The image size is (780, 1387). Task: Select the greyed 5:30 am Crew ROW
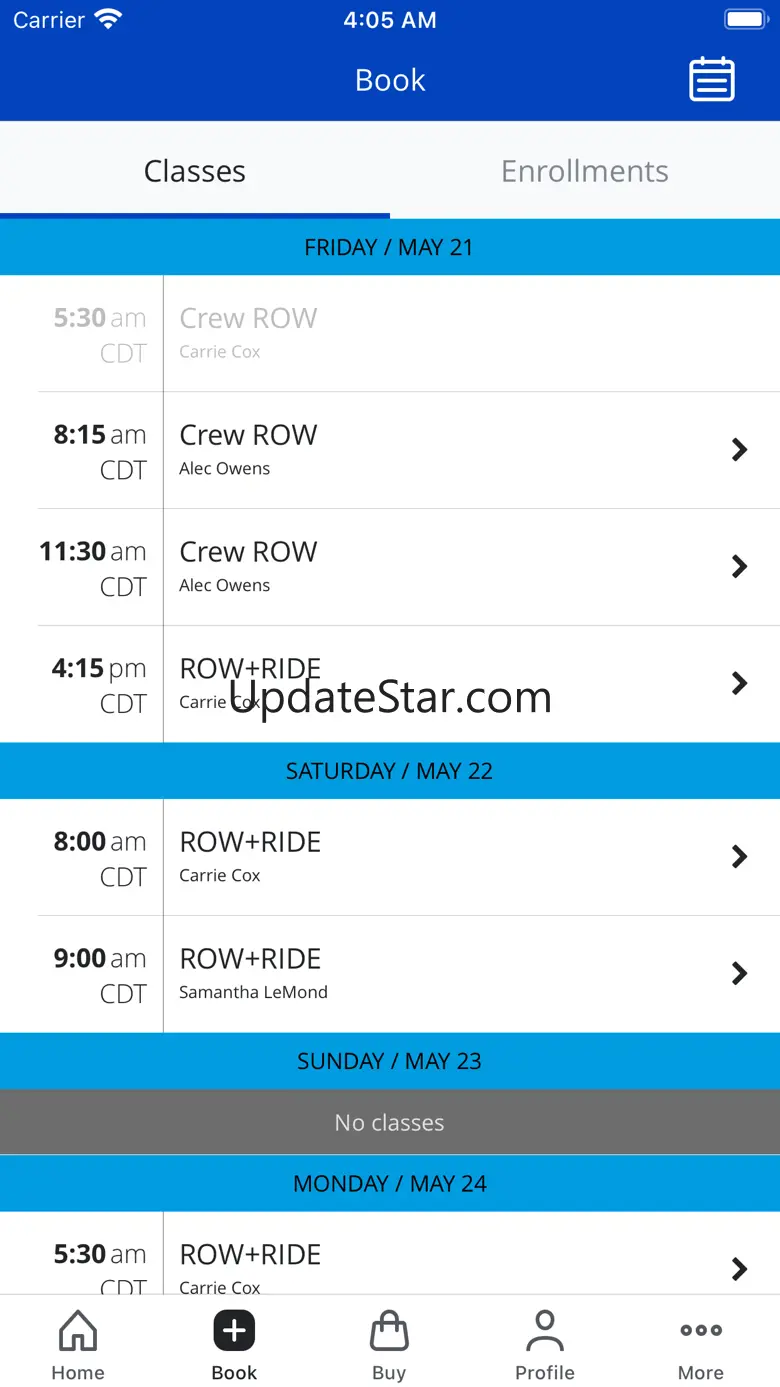[x=390, y=334]
